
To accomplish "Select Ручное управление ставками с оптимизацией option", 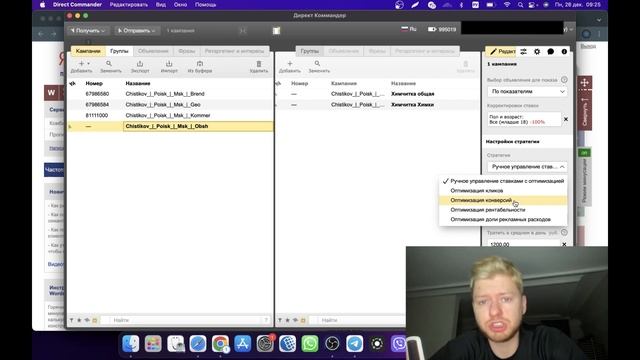I will click(x=503, y=181).
